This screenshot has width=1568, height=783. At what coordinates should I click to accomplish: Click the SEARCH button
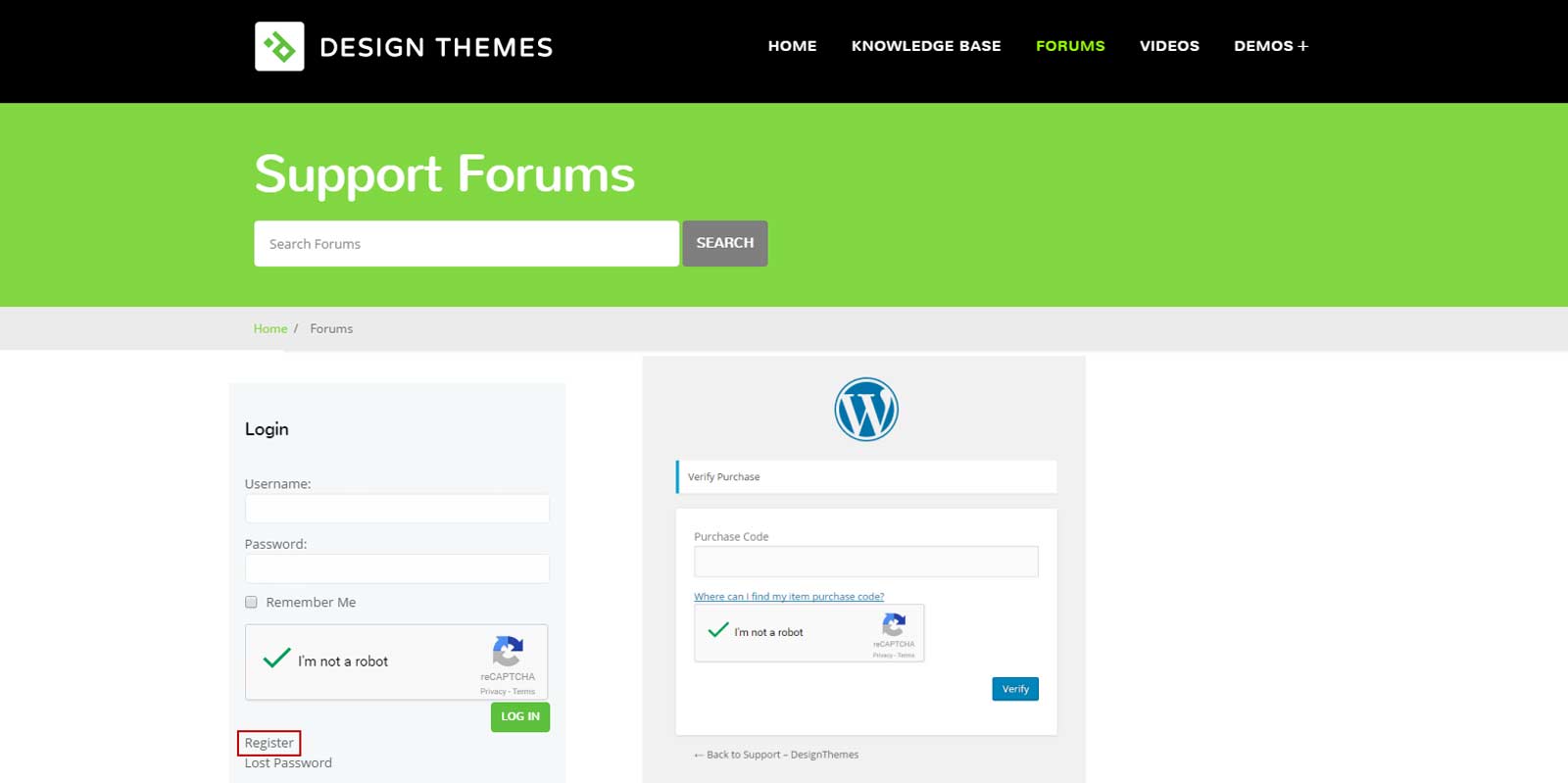725,243
